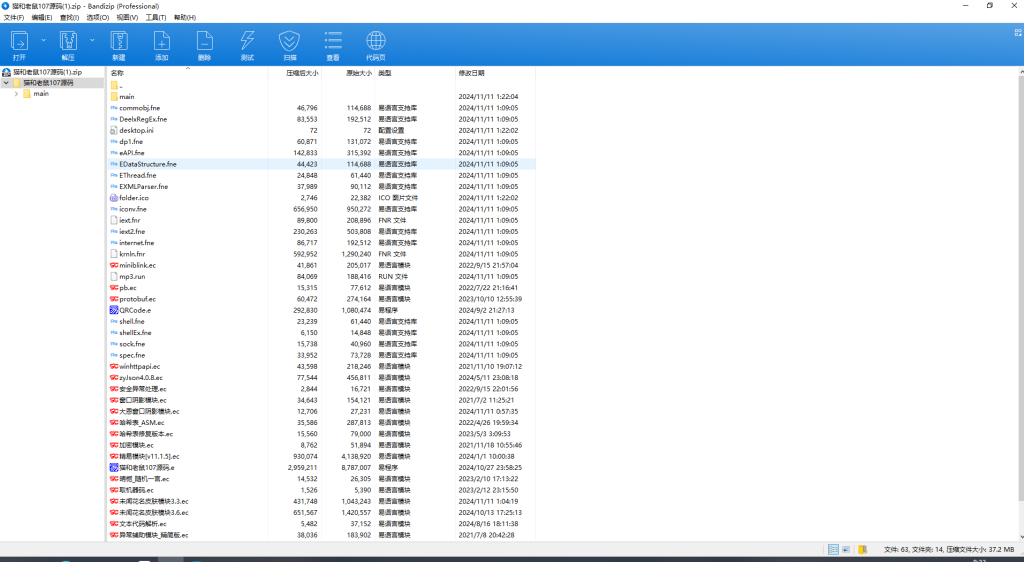Screen dimensions: 1024x562
Task: Select winhttpapi.ec file
Action: (140, 366)
